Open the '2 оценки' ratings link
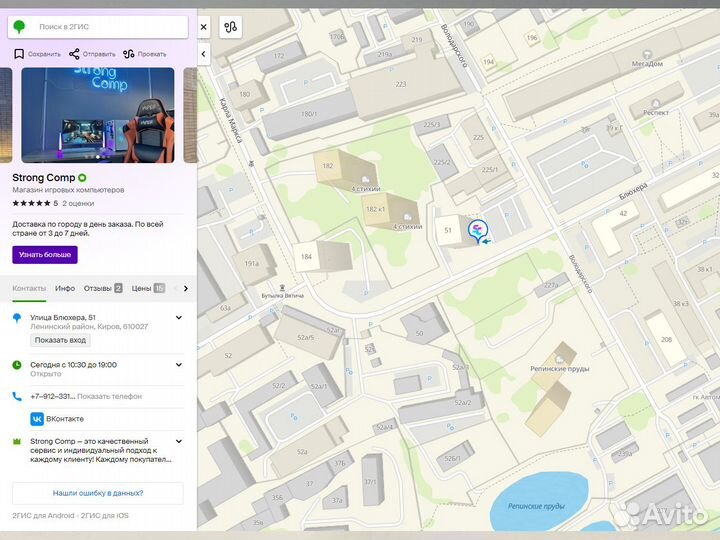720x540 pixels. 78,203
